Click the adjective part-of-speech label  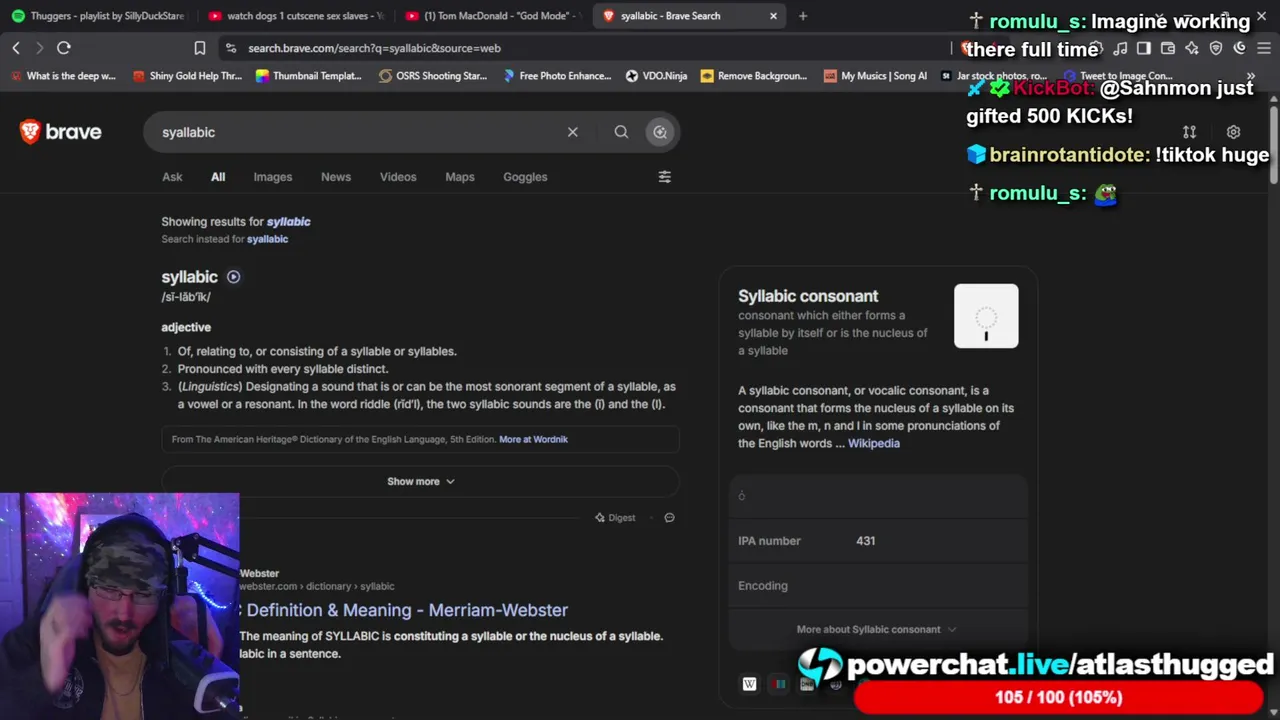pos(186,327)
